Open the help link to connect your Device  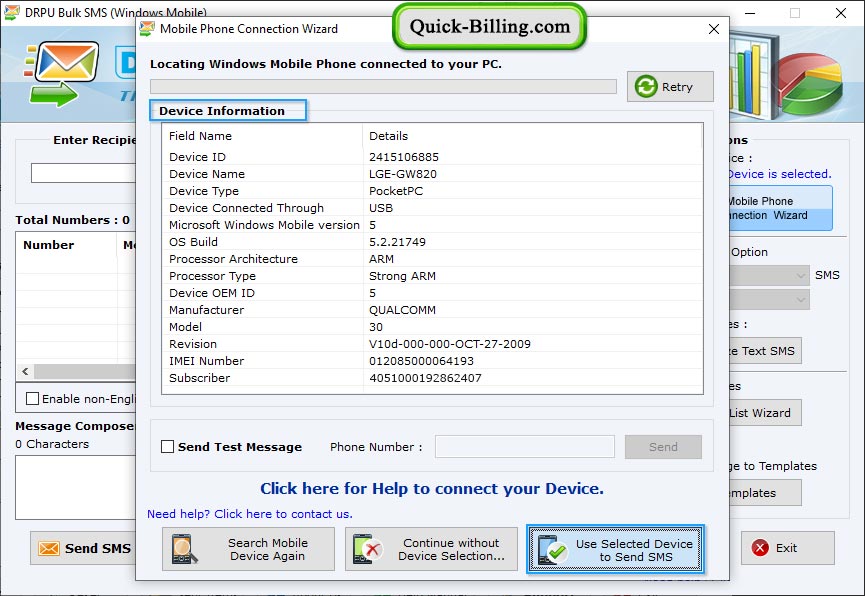click(432, 488)
